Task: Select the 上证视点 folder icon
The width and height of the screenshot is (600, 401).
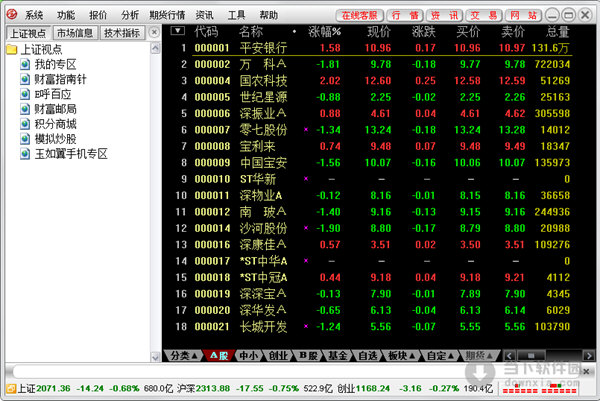Action: coord(12,49)
